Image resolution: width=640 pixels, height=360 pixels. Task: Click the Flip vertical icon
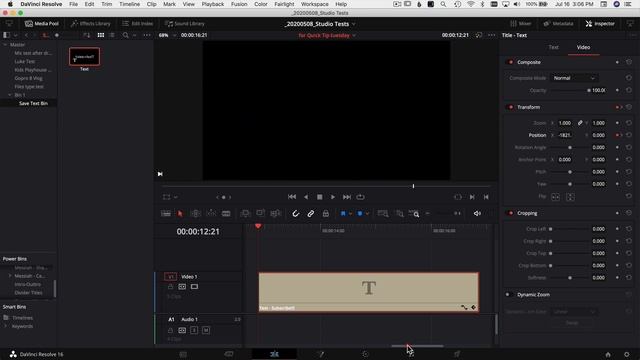570,197
